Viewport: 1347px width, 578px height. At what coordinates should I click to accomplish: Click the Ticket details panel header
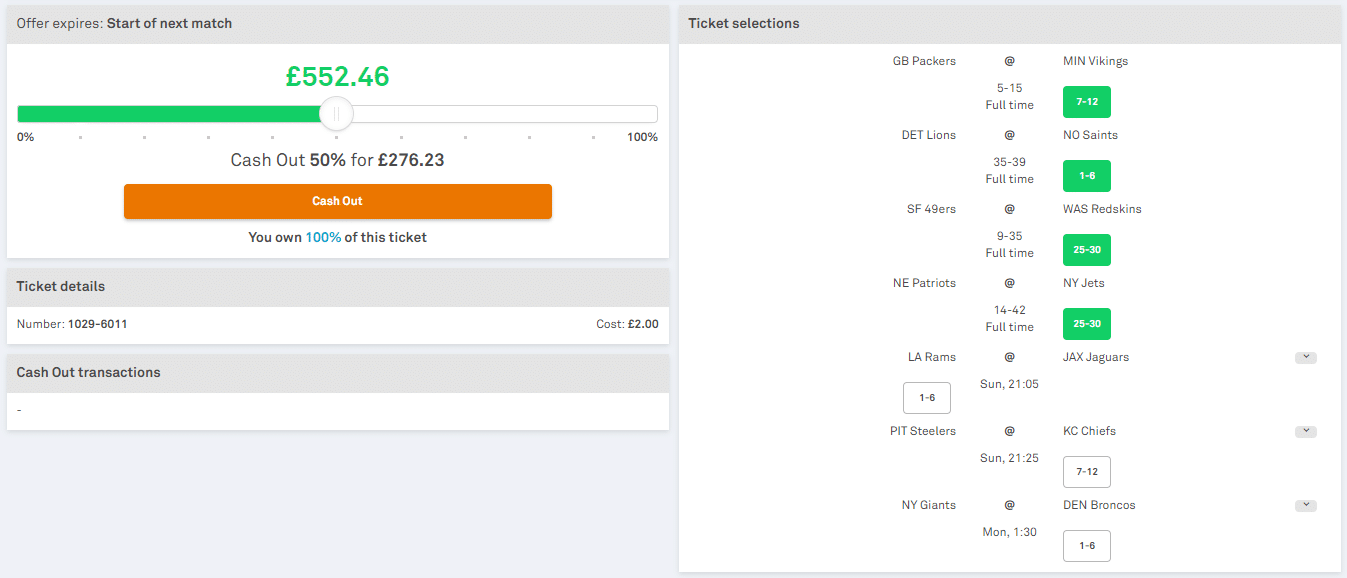(x=338, y=287)
